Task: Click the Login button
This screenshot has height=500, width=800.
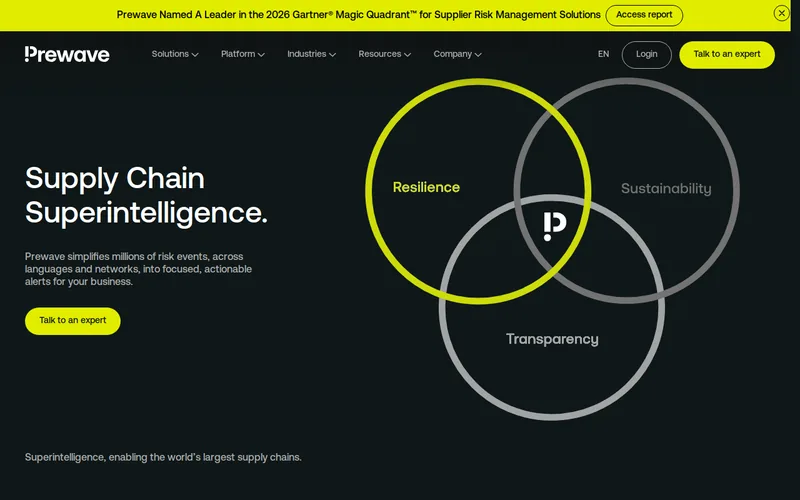Action: (x=646, y=55)
